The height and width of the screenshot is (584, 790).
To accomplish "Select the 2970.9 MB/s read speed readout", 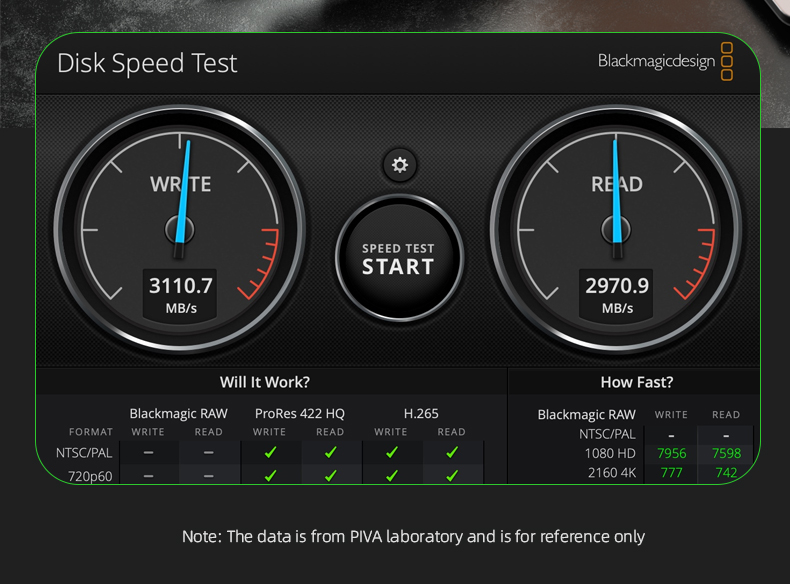I will (x=617, y=286).
